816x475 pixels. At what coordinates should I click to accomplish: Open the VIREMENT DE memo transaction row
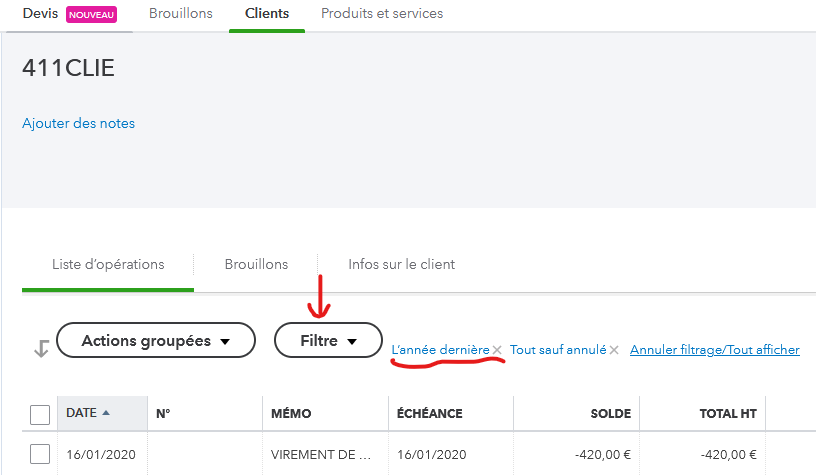pos(320,455)
